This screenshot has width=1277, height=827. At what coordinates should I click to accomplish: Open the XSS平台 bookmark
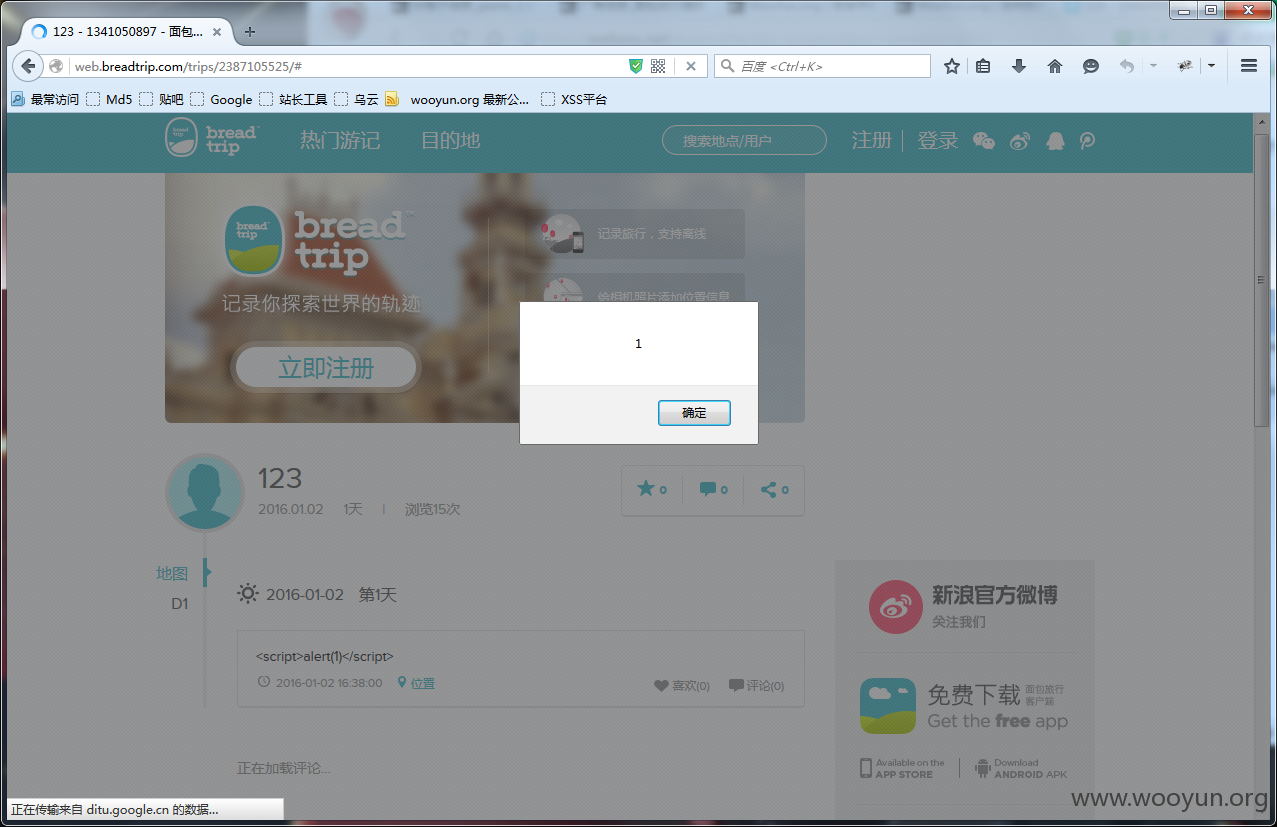[574, 99]
